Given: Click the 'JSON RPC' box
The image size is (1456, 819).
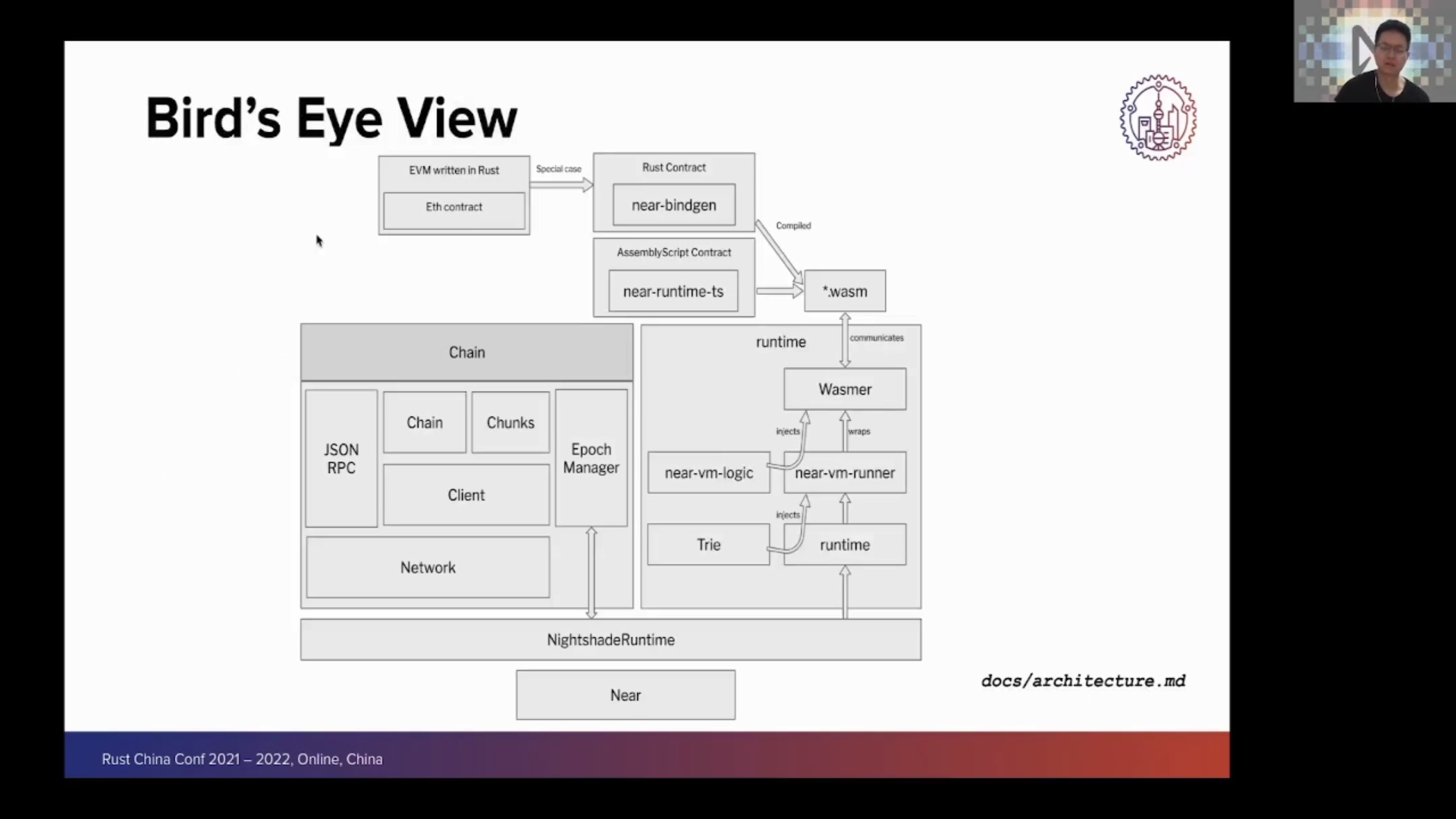Looking at the screenshot, I should tap(341, 459).
